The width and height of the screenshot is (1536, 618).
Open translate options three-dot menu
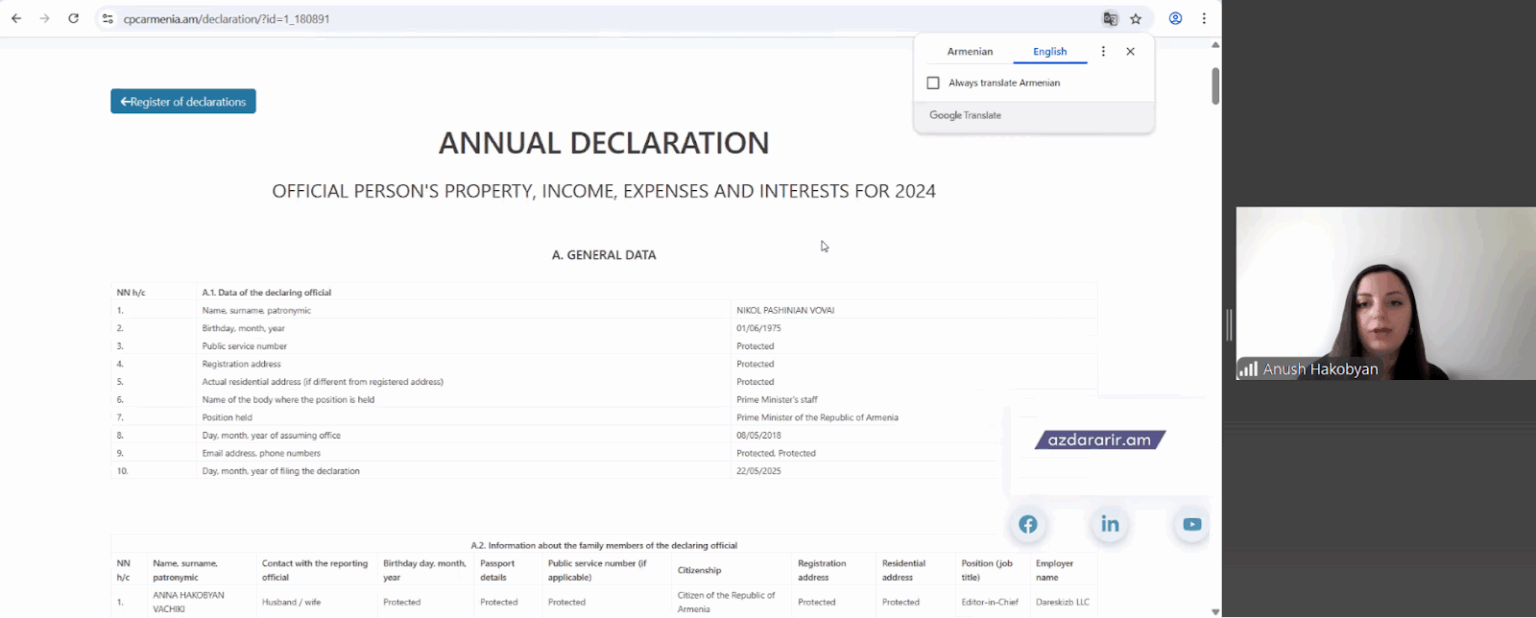(x=1103, y=52)
